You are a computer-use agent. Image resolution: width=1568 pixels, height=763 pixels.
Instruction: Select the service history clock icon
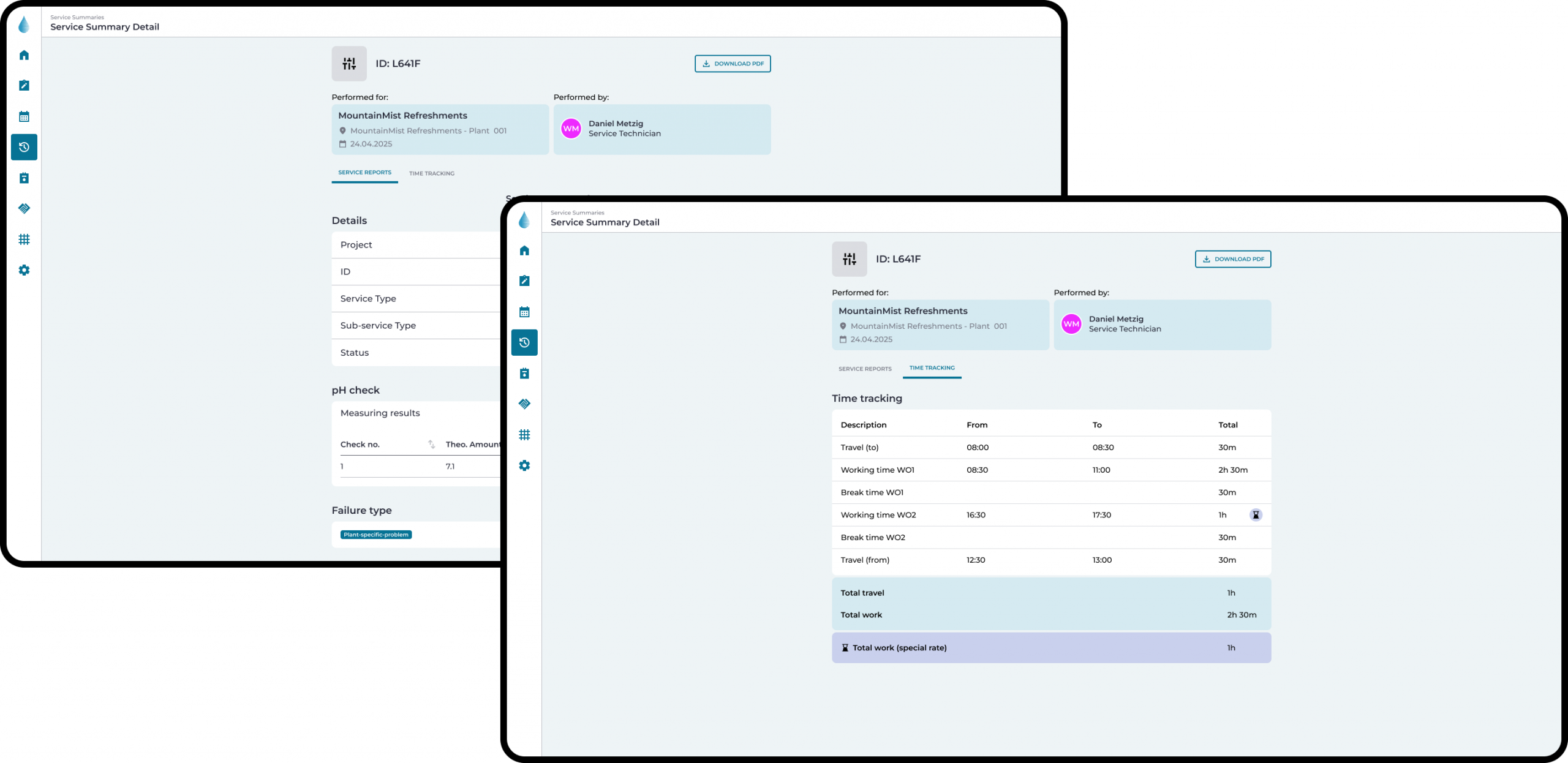pyautogui.click(x=524, y=342)
